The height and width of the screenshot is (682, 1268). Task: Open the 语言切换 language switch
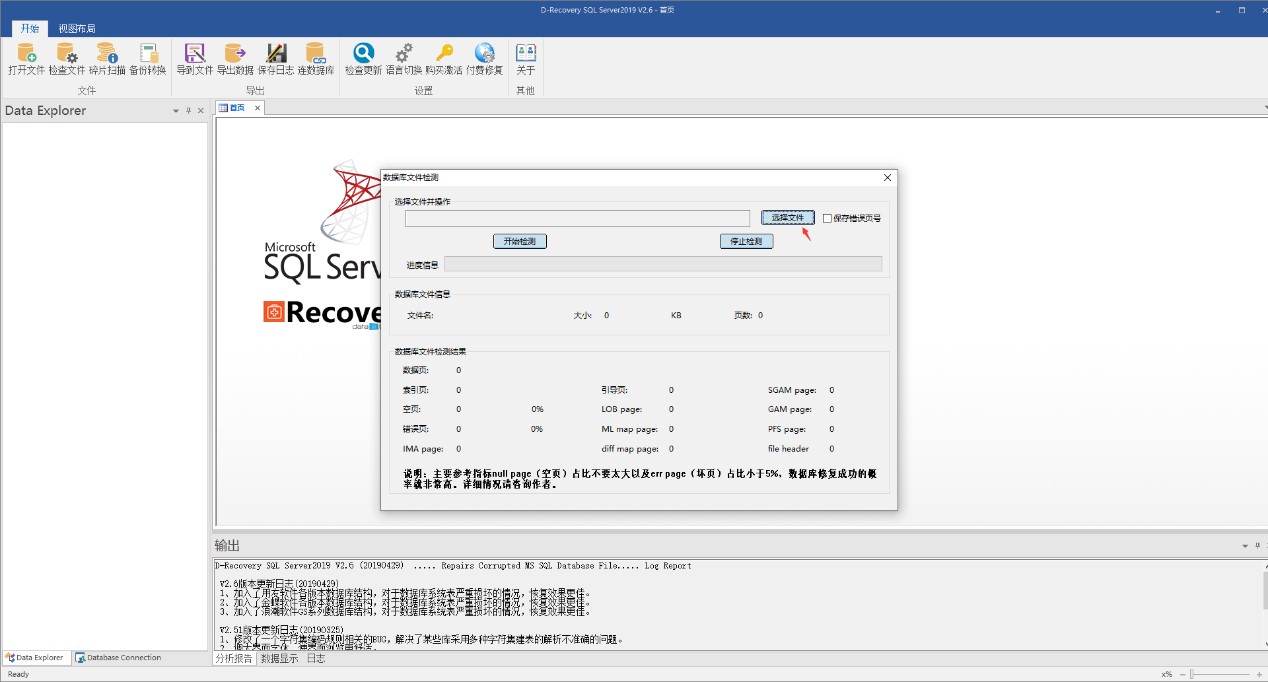pyautogui.click(x=404, y=59)
